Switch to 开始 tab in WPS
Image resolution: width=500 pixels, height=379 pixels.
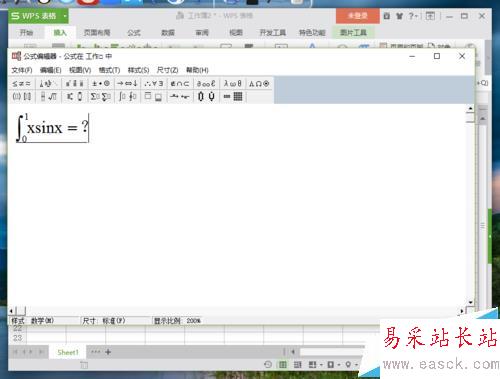[26, 33]
